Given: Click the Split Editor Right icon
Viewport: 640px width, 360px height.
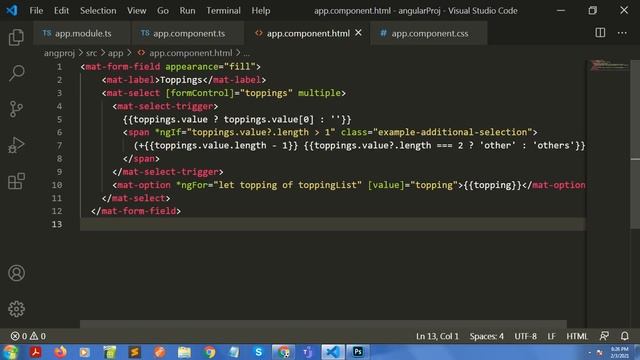Looking at the screenshot, I should point(600,33).
